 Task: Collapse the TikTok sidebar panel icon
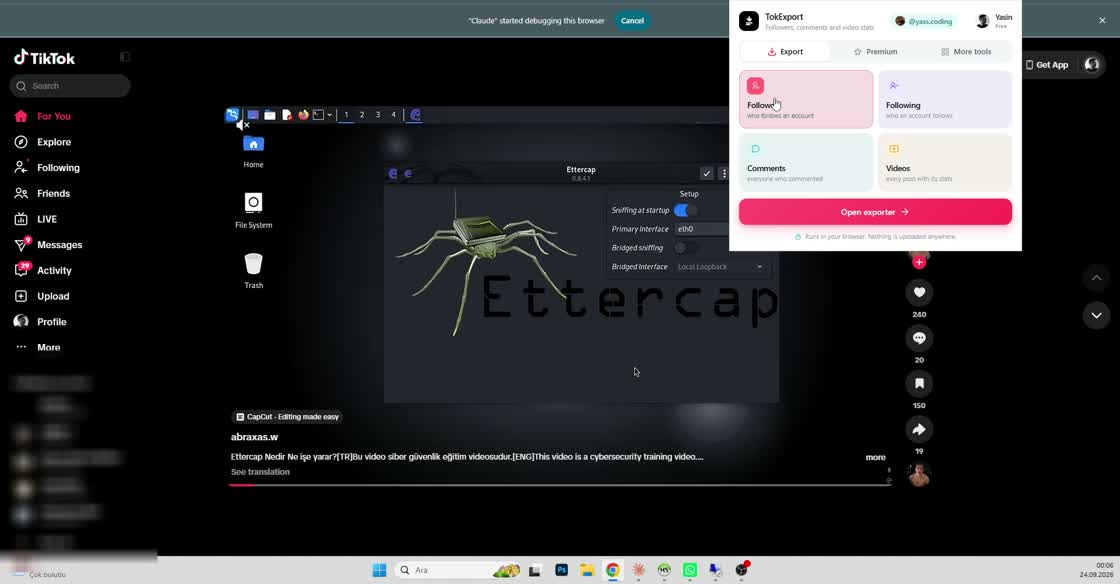tap(125, 56)
